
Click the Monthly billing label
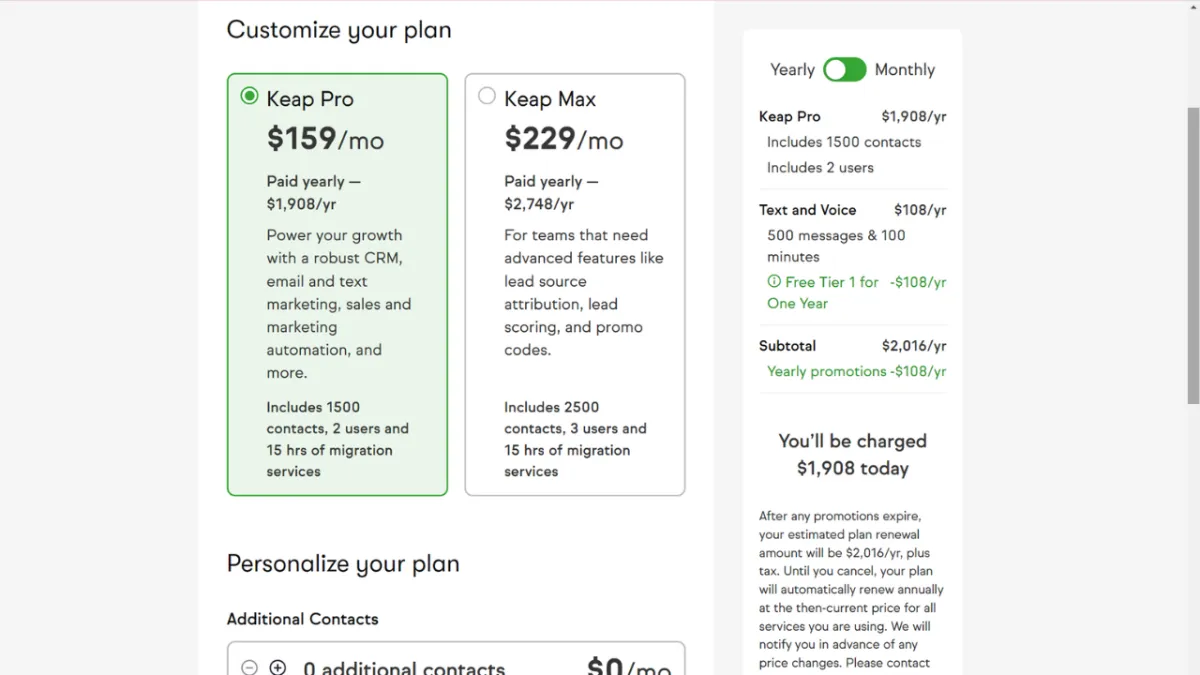click(x=904, y=69)
